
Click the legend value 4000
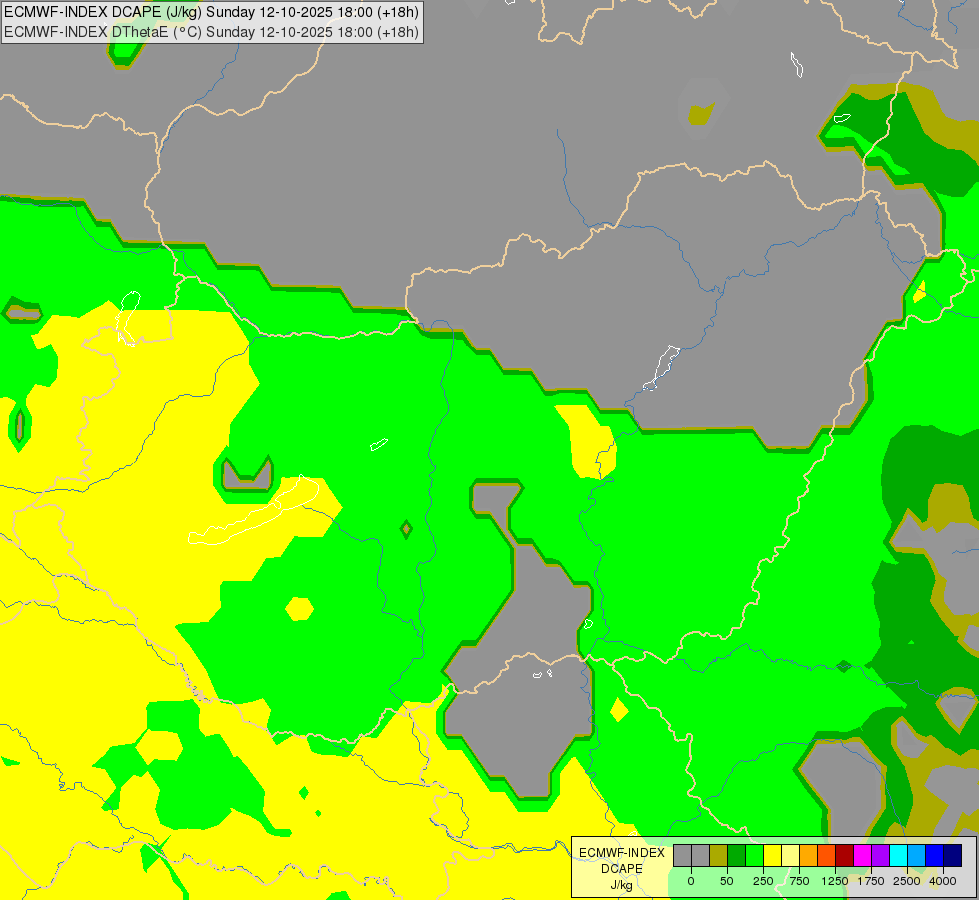point(943,881)
